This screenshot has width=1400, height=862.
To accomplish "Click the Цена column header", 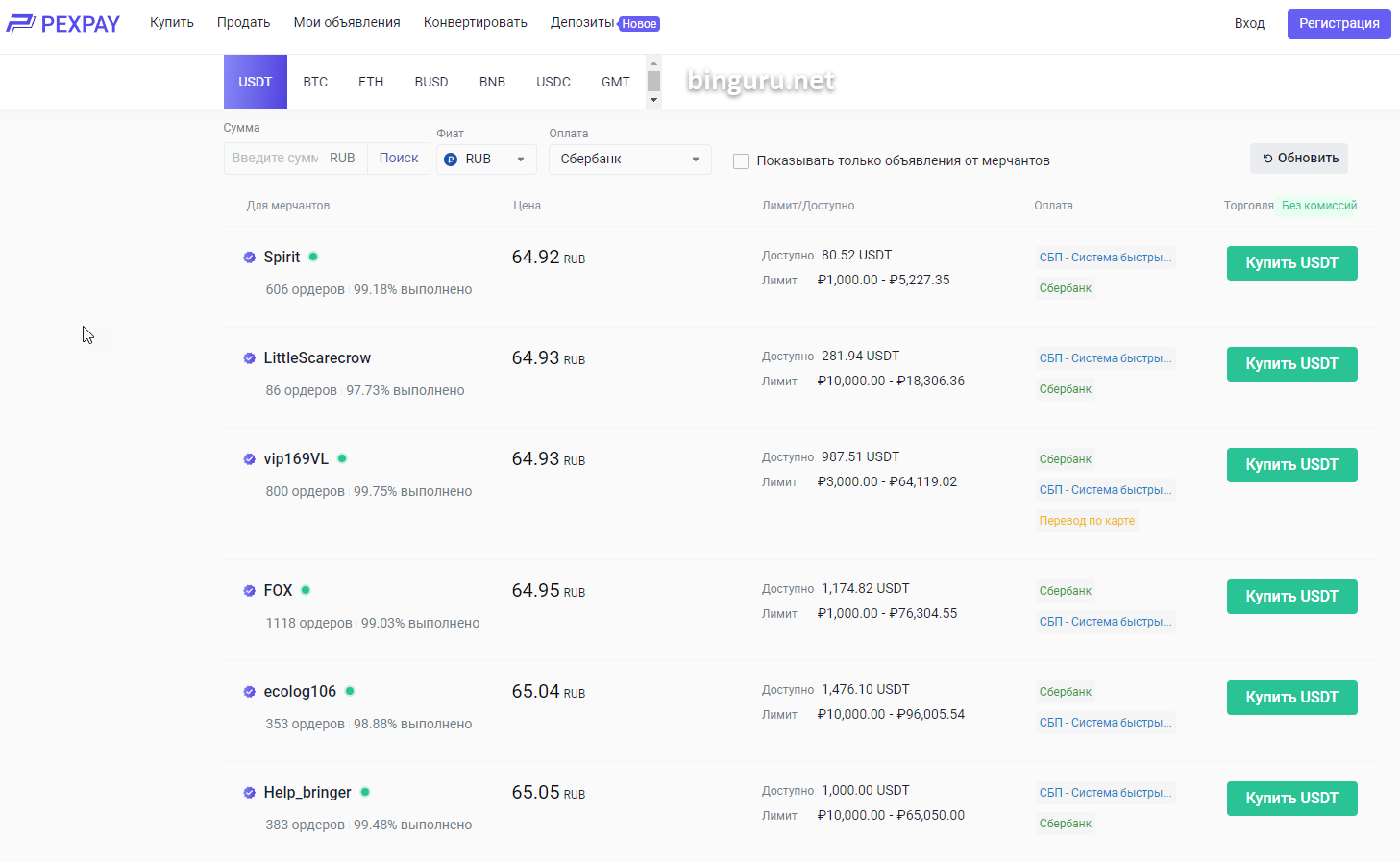I will tap(527, 206).
